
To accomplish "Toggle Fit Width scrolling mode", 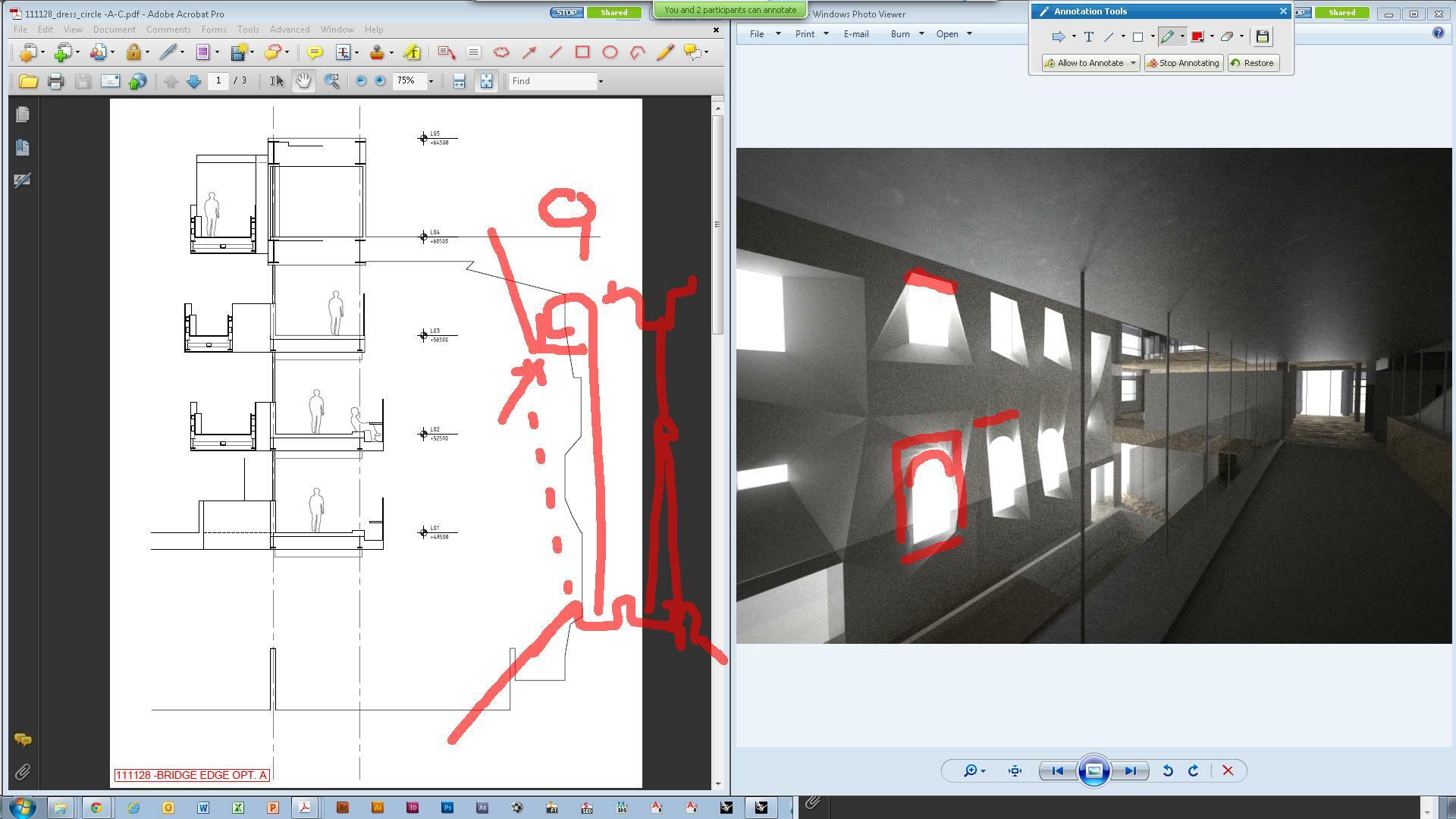I will 459,81.
